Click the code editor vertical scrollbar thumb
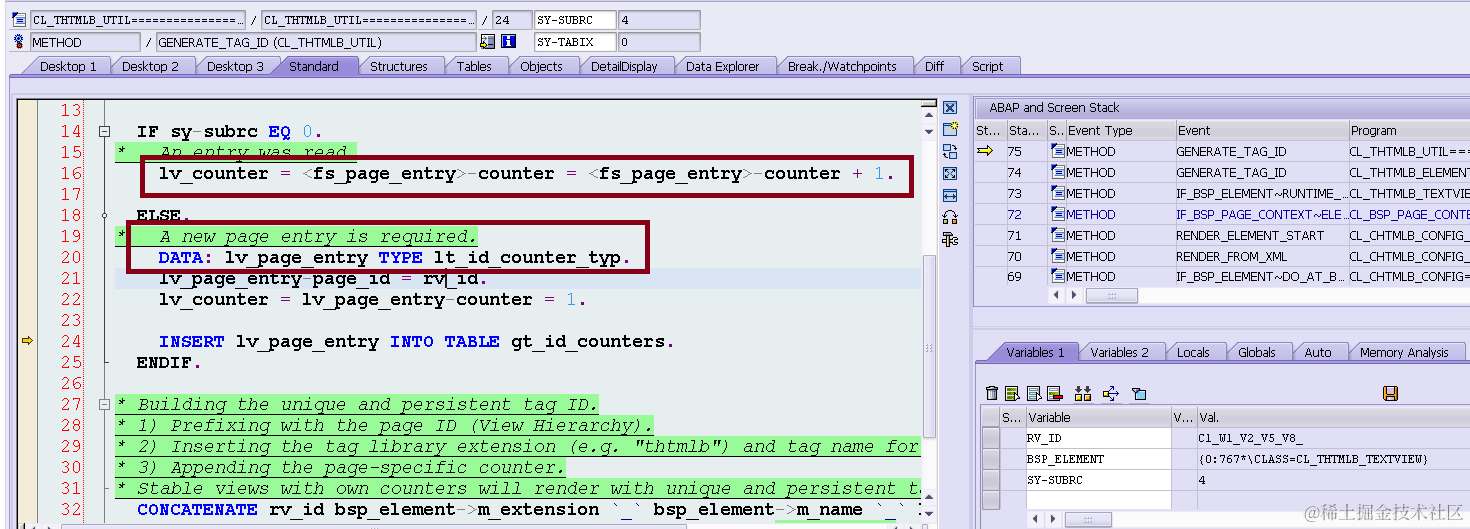Viewport: 1470px width, 529px height. click(x=929, y=345)
